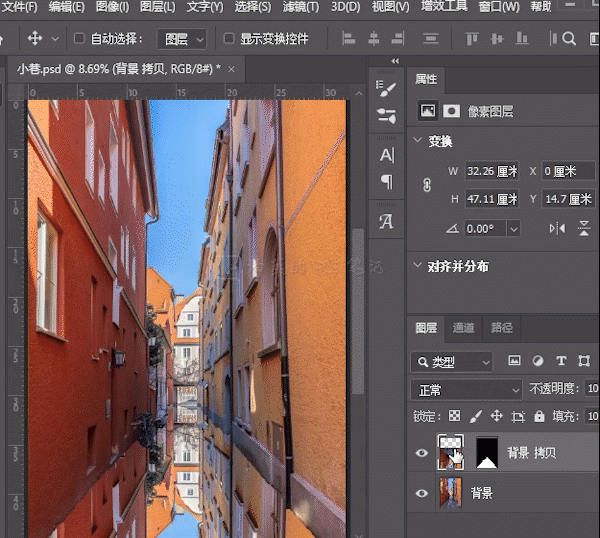Enable the 自动选择 checkbox

click(79, 38)
